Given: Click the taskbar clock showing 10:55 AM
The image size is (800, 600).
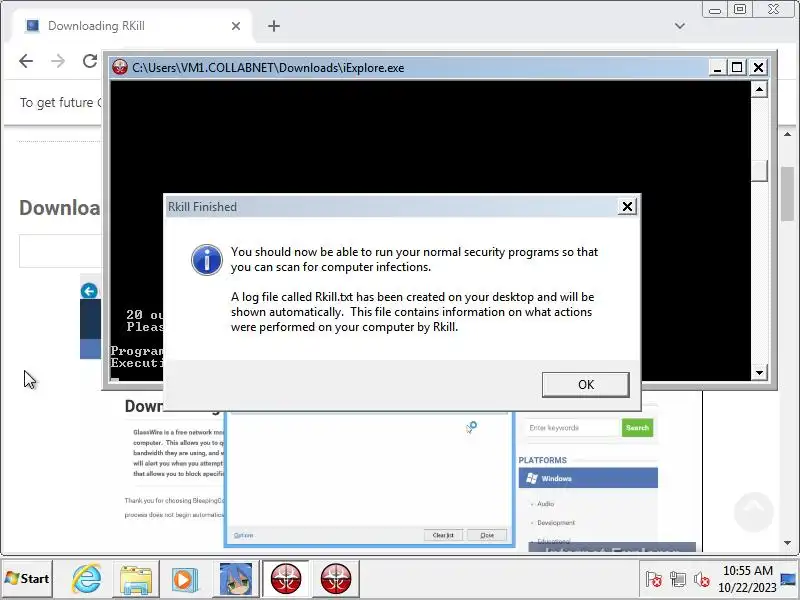Looking at the screenshot, I should [747, 579].
